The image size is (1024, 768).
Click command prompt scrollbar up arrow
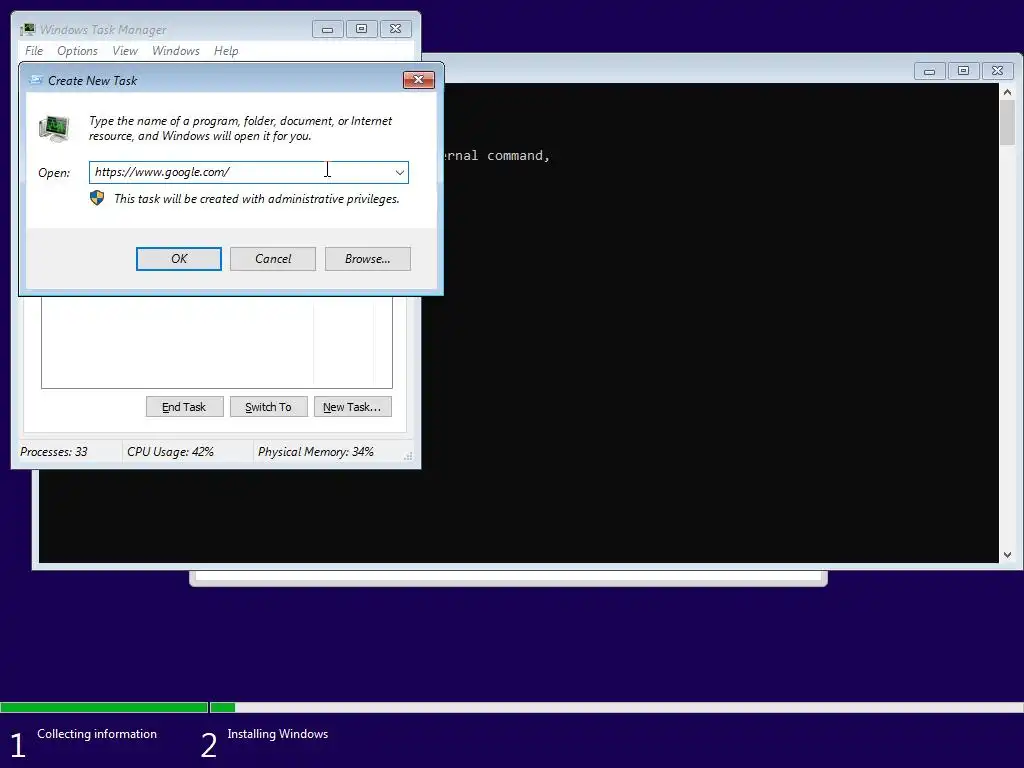click(1007, 92)
